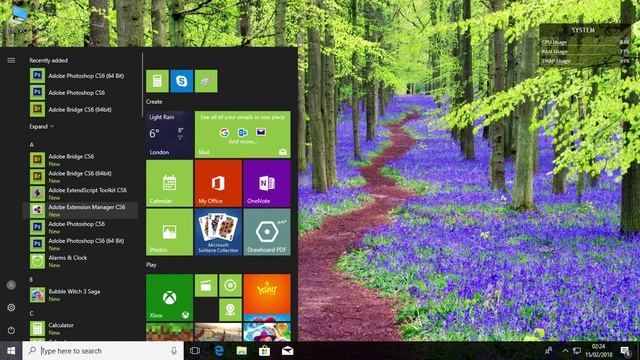Screen dimensions: 640x360
Task: Click the Power button icon
Action: [x=11, y=330]
